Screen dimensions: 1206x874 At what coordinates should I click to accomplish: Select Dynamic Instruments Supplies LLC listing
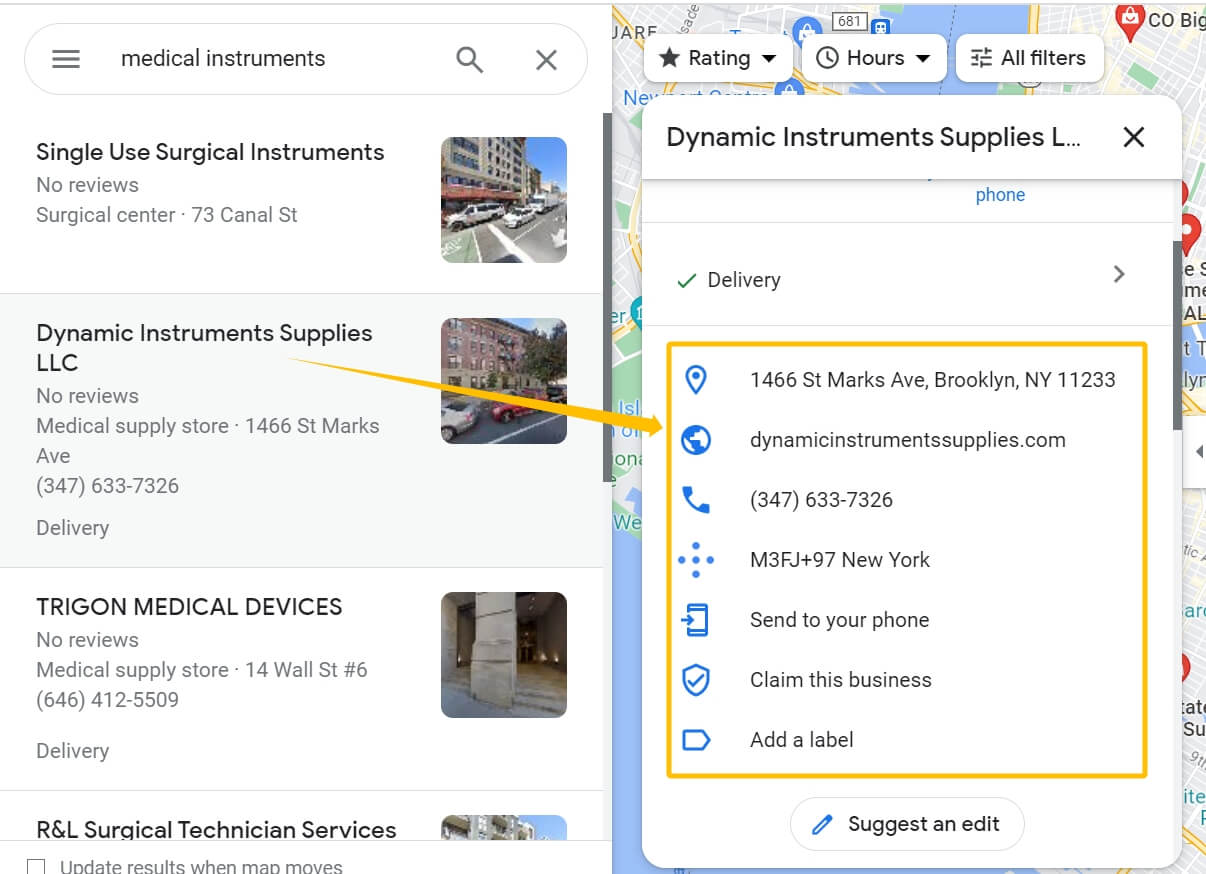(x=204, y=348)
